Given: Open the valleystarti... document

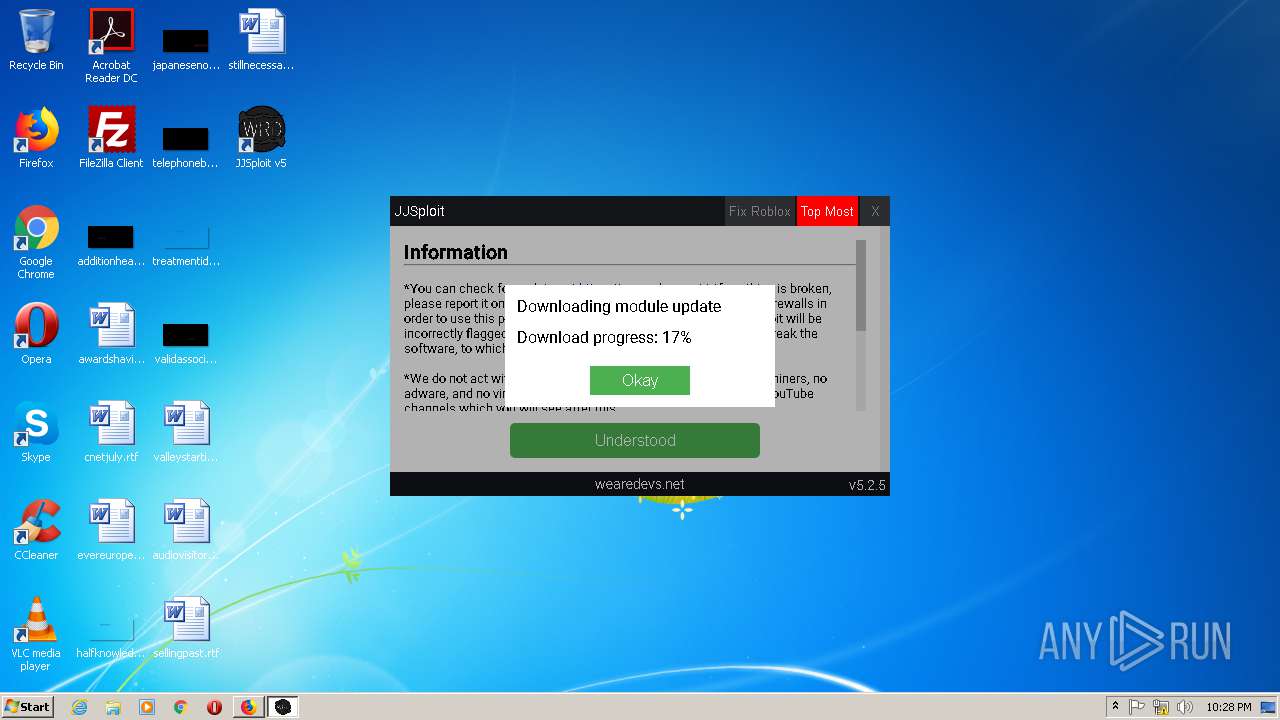Looking at the screenshot, I should [x=186, y=432].
